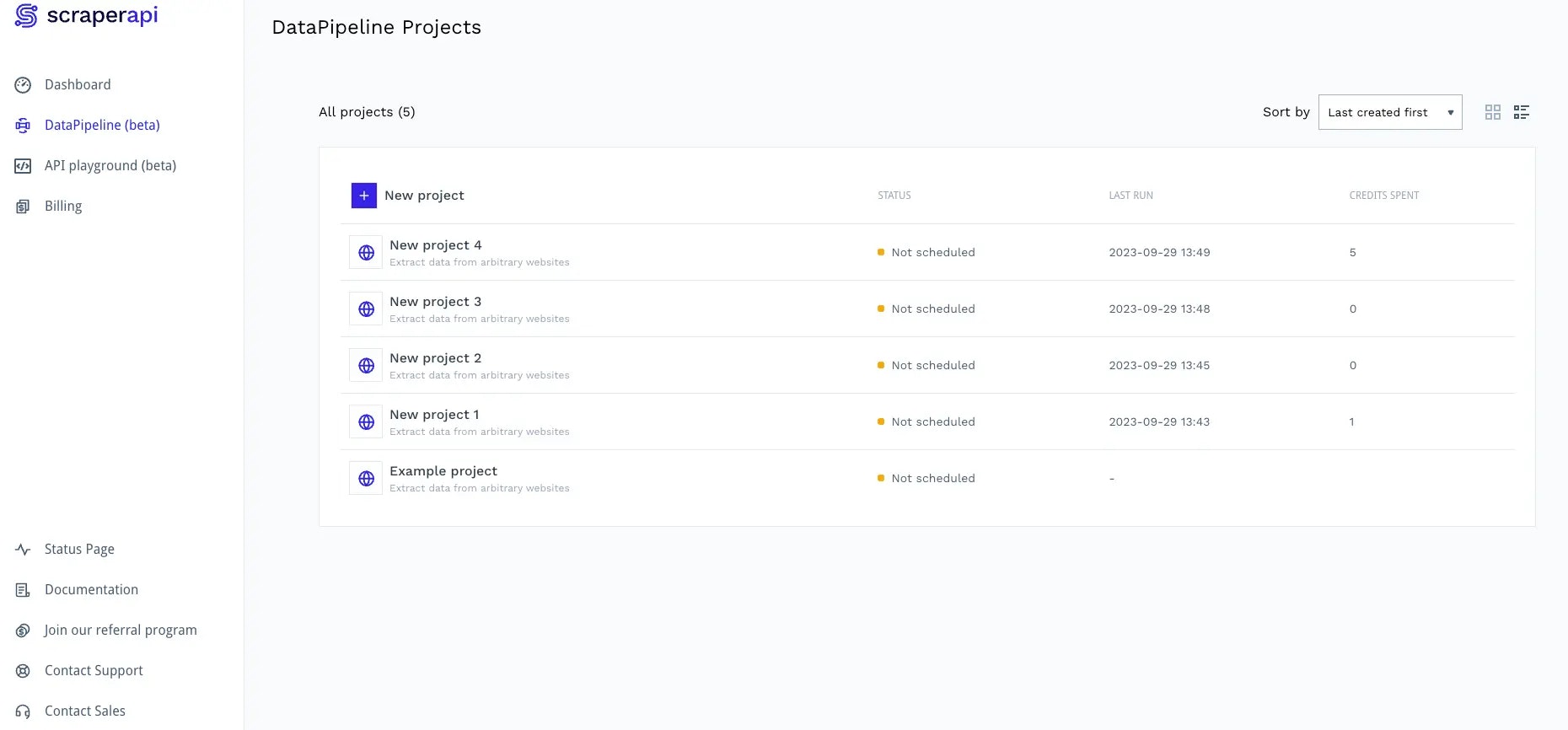Screen dimensions: 1568x730
Task: Click All projects (5) heading
Action: pos(367,112)
